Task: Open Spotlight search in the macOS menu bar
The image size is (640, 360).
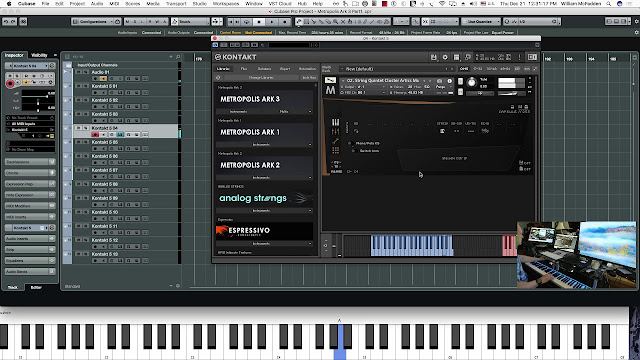Action: [609, 3]
